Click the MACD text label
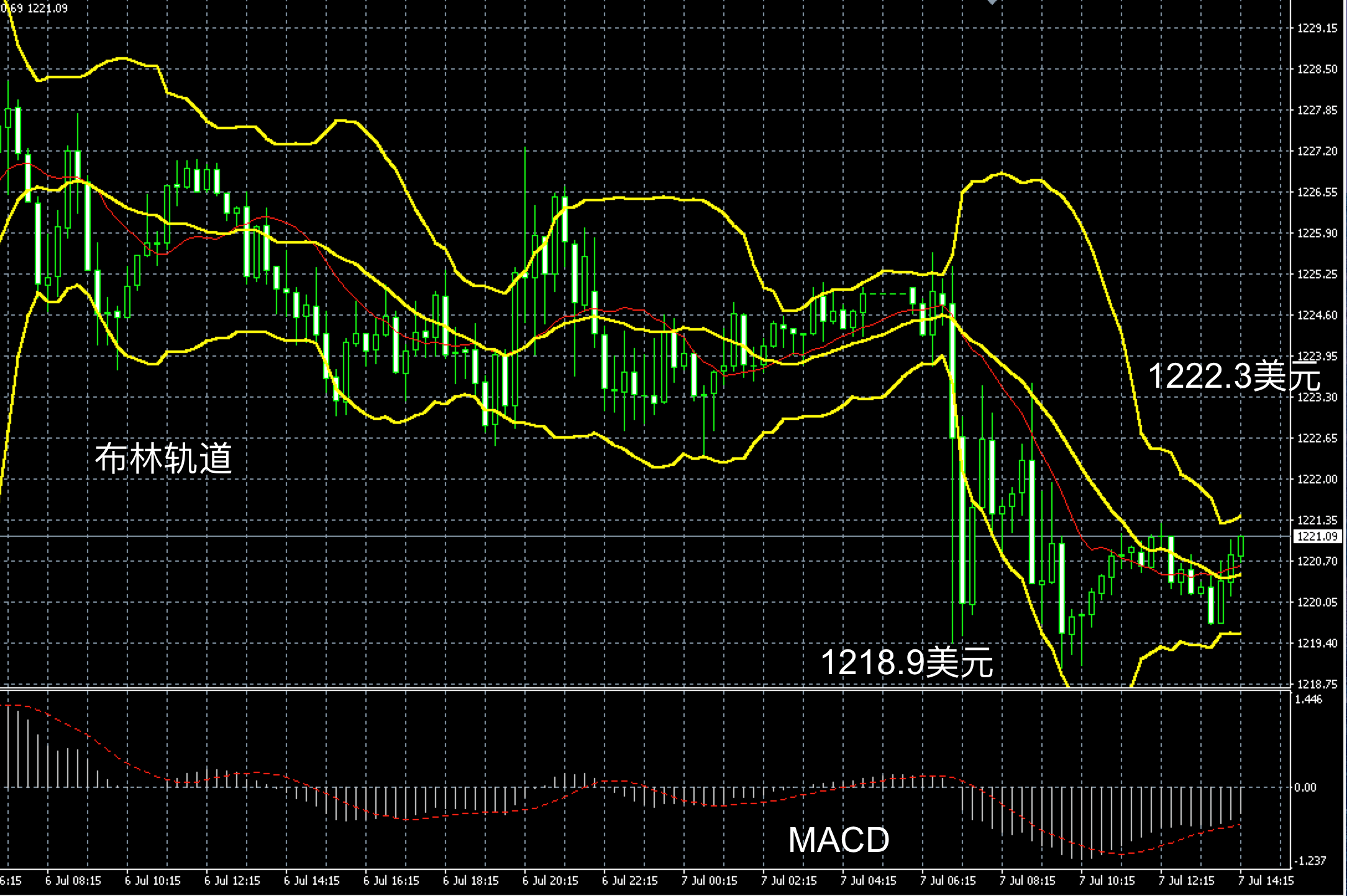Screen dimensions: 1347x896 tap(838, 840)
